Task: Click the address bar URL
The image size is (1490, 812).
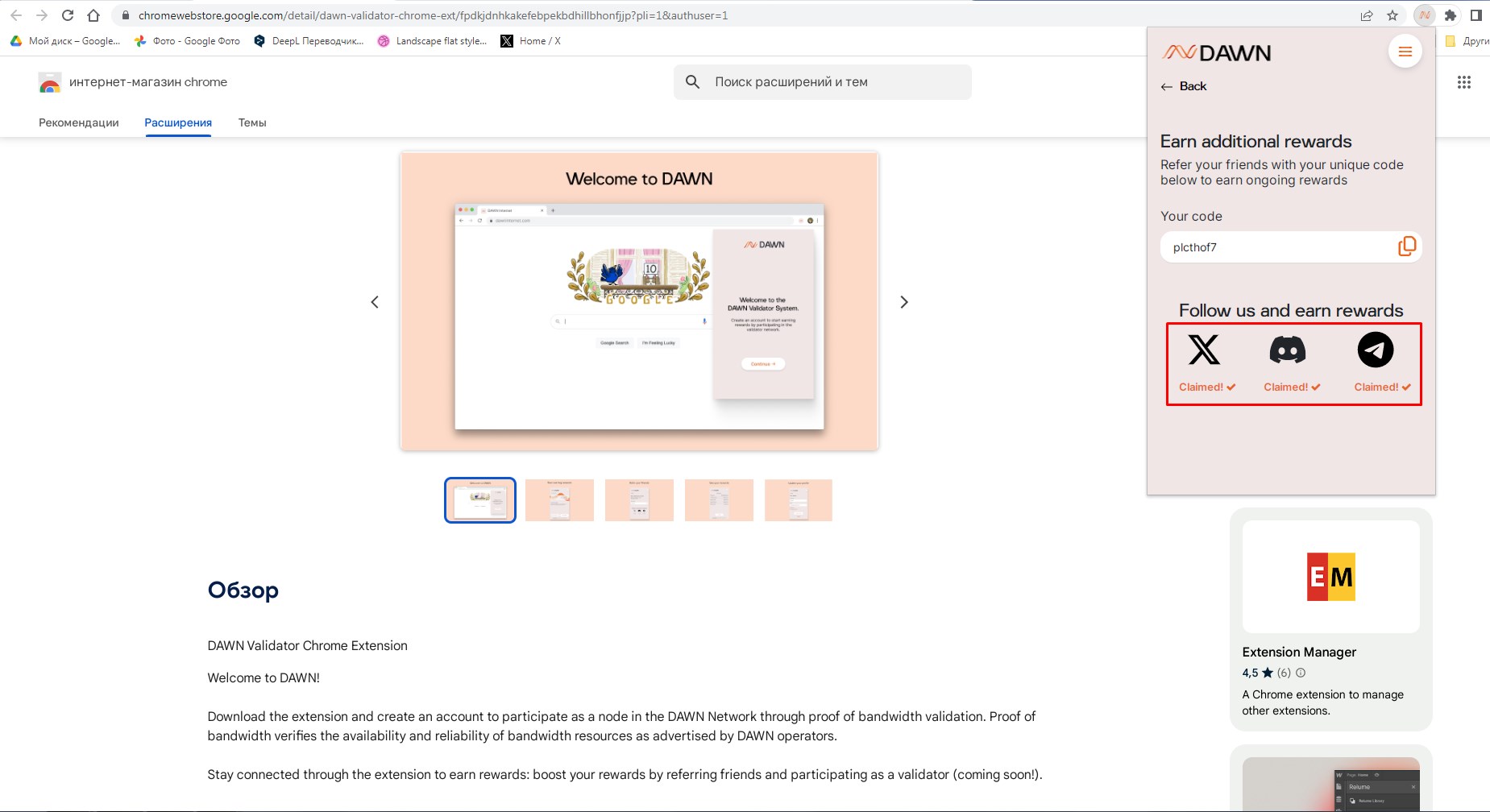Action: 433,15
